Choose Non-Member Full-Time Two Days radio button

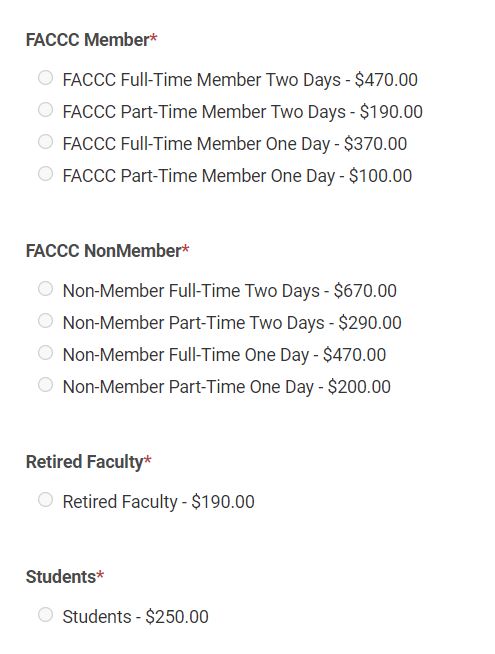tap(45, 289)
